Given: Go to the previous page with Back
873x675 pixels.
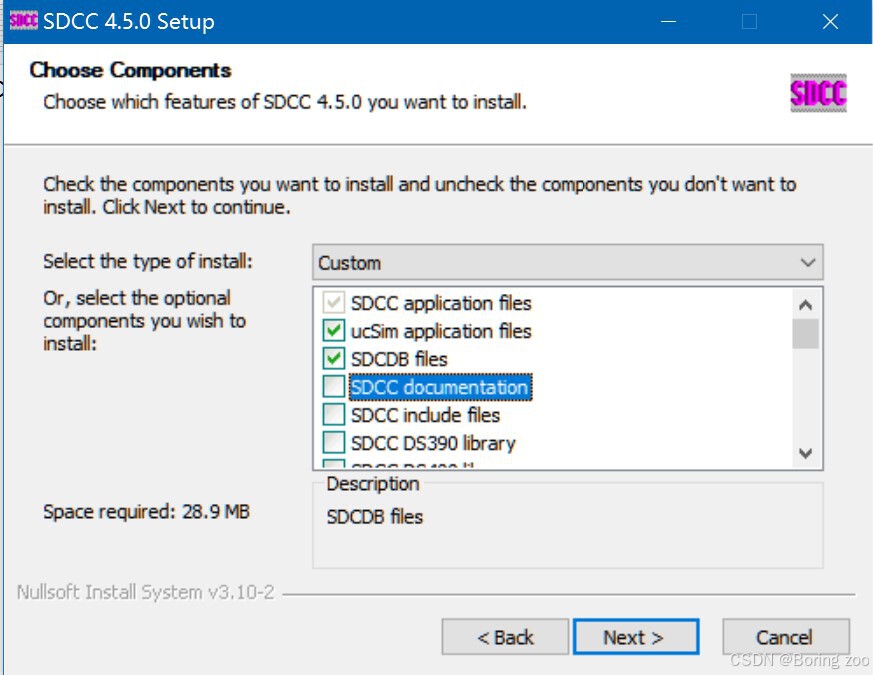Looking at the screenshot, I should click(505, 637).
